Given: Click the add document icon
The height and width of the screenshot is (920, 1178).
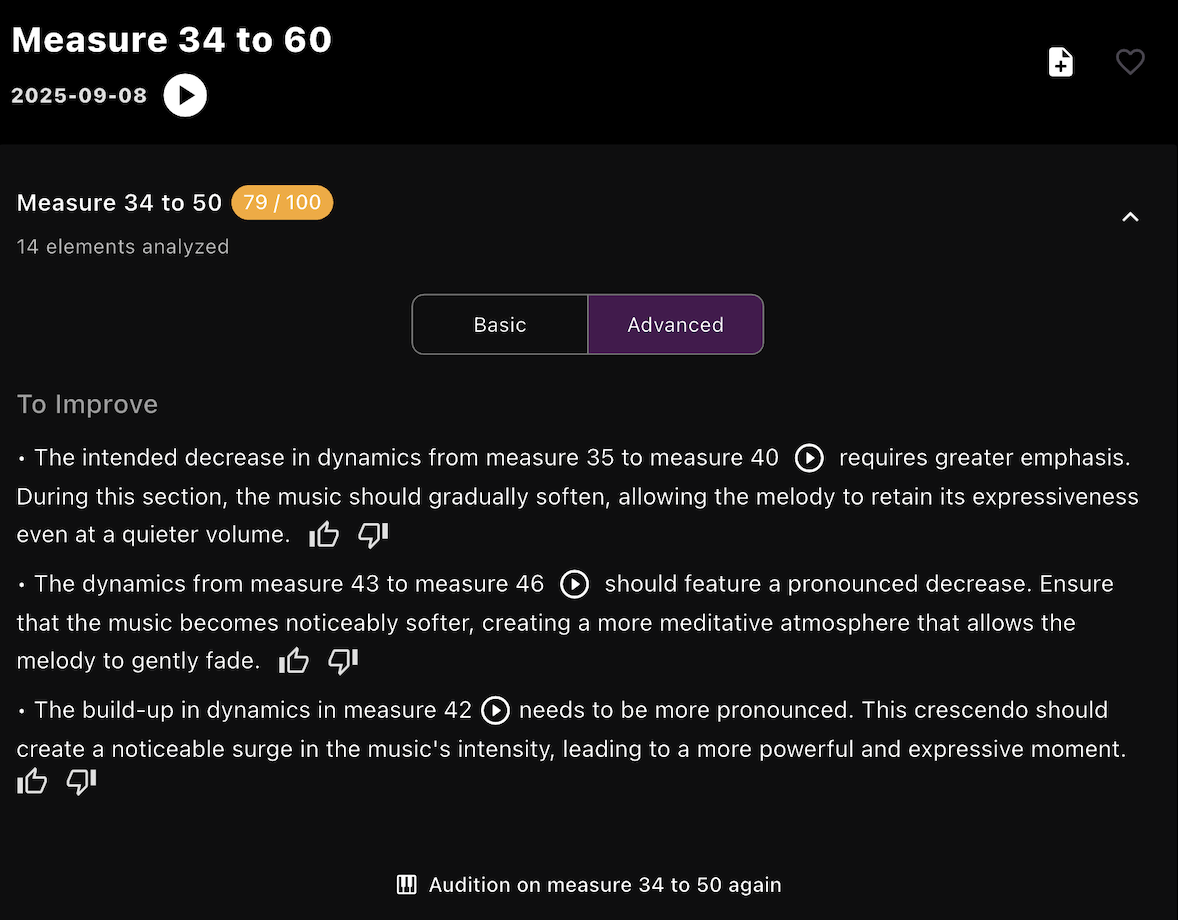Looking at the screenshot, I should [x=1060, y=62].
